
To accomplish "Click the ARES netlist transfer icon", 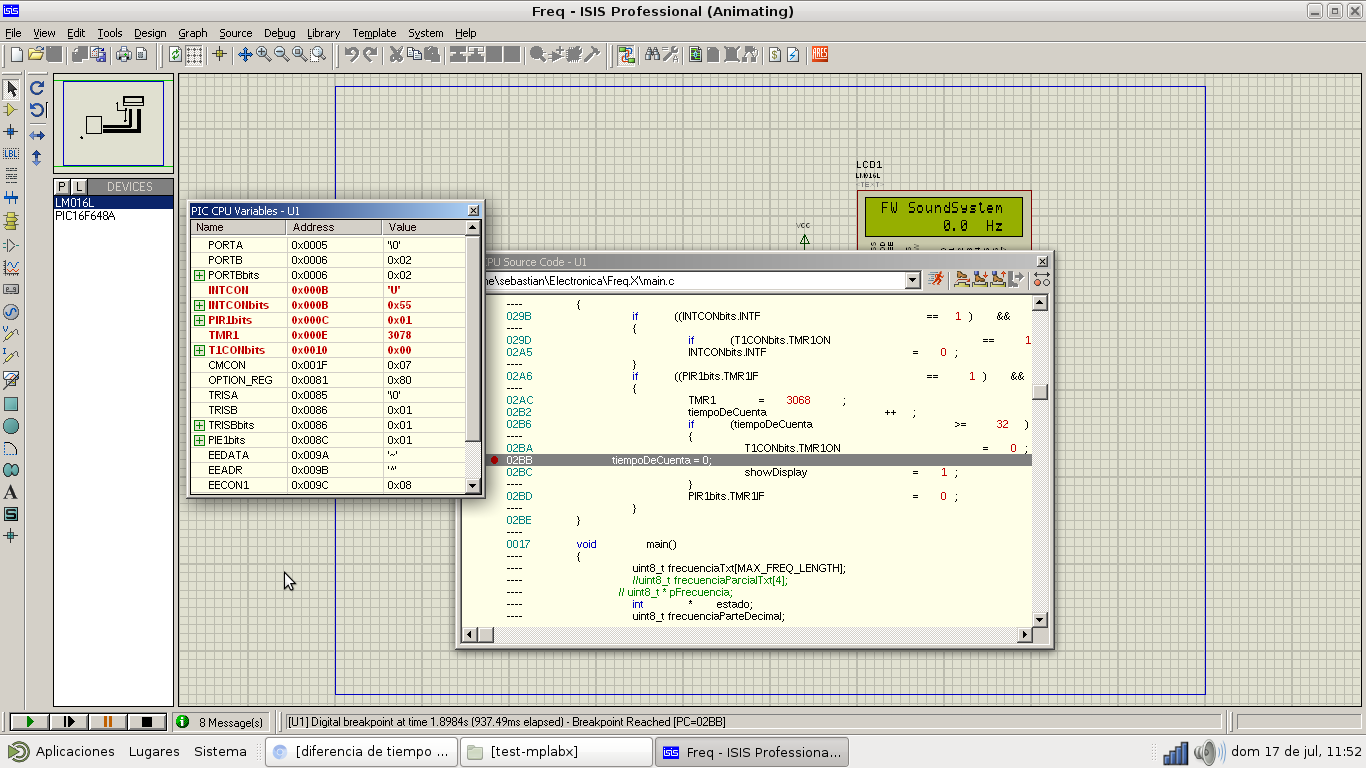I will point(820,54).
